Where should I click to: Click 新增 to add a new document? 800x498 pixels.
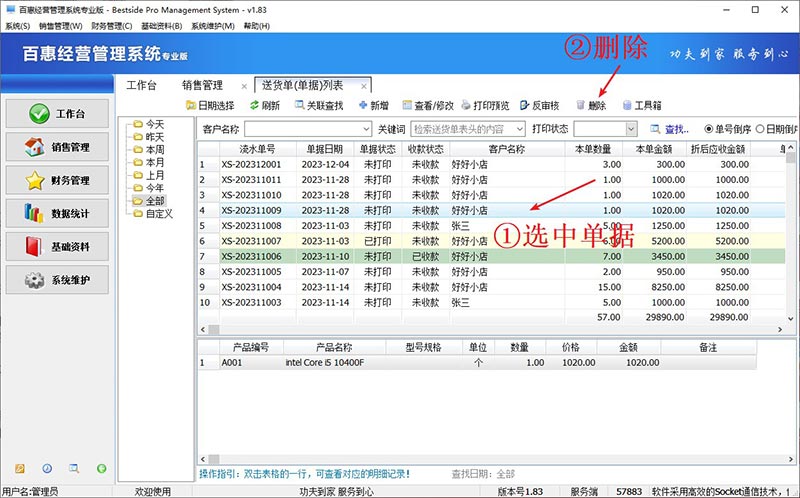(x=374, y=106)
